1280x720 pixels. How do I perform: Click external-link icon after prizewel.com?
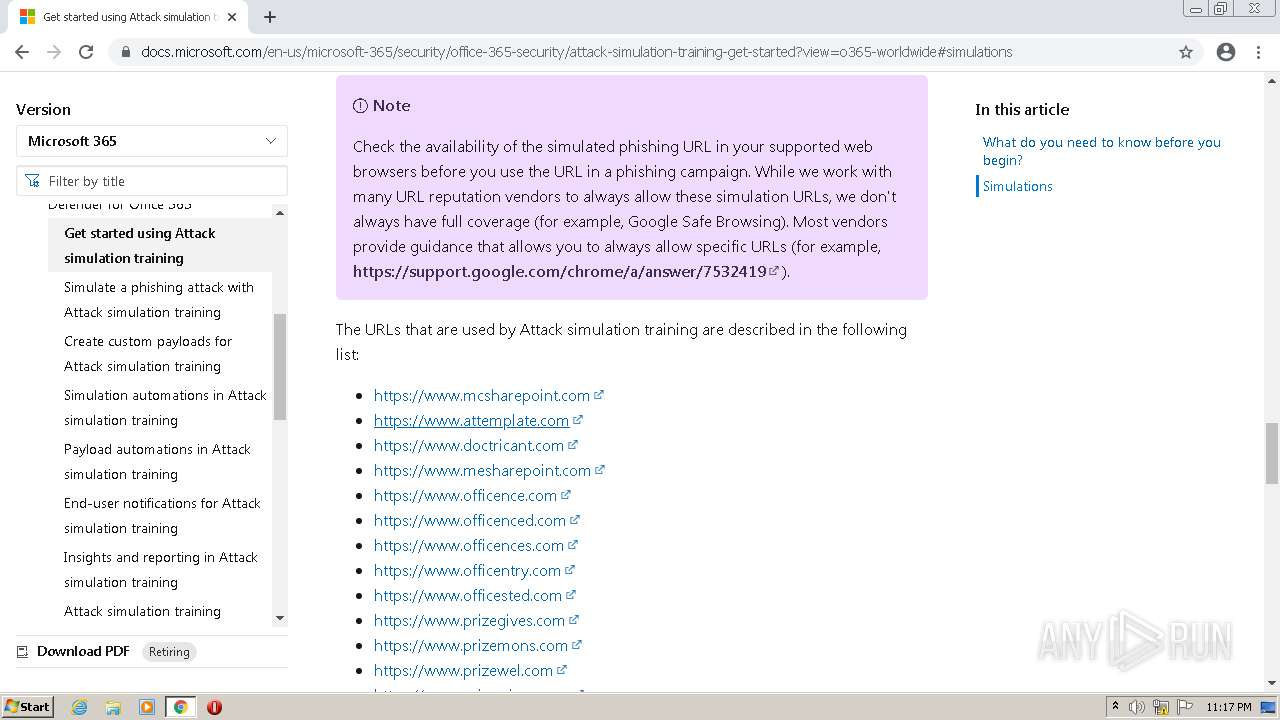click(x=562, y=670)
